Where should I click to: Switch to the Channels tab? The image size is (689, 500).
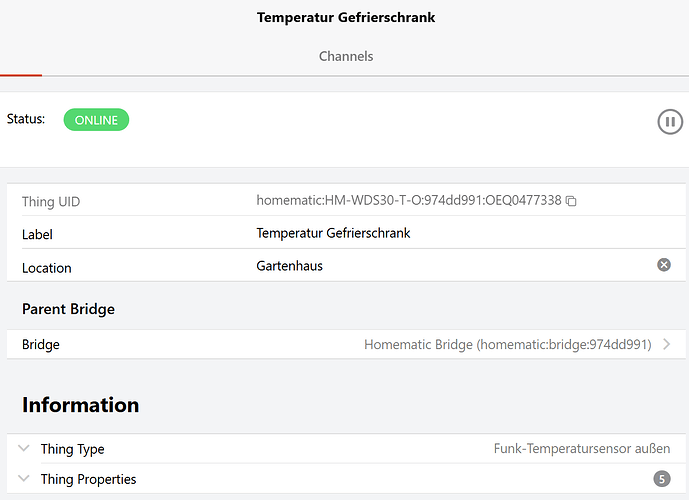click(346, 56)
